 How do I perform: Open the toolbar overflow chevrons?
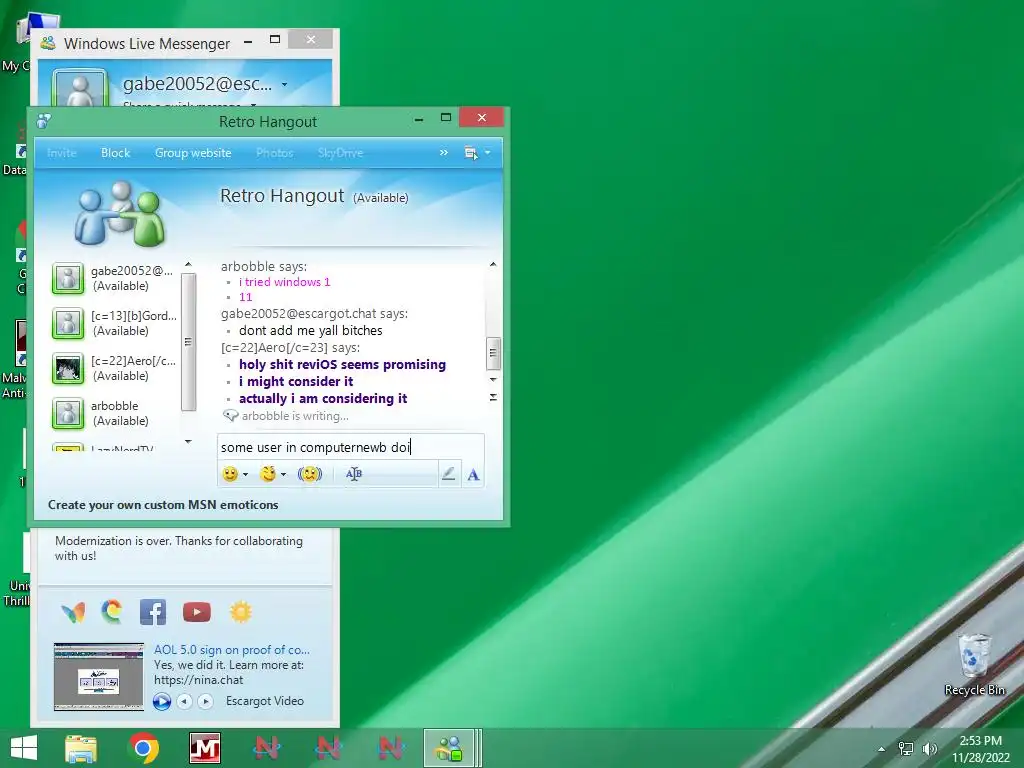pos(443,152)
